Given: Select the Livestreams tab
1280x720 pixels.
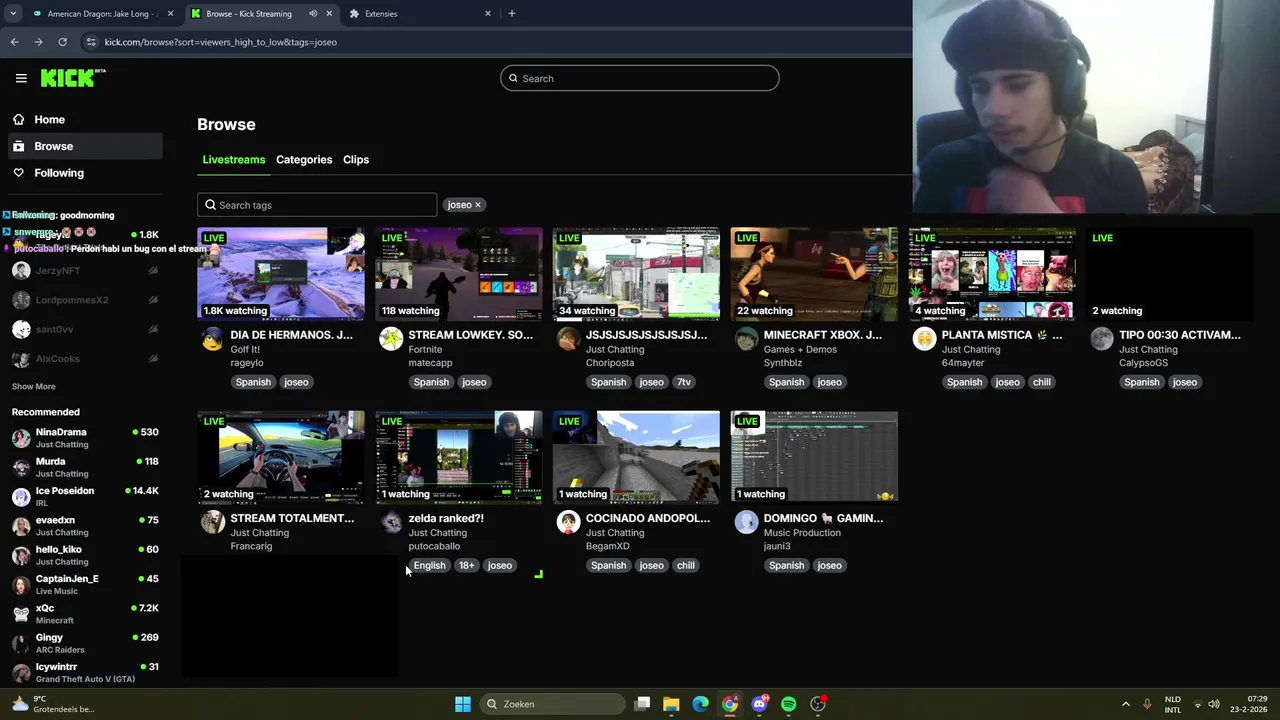Looking at the screenshot, I should (x=233, y=160).
